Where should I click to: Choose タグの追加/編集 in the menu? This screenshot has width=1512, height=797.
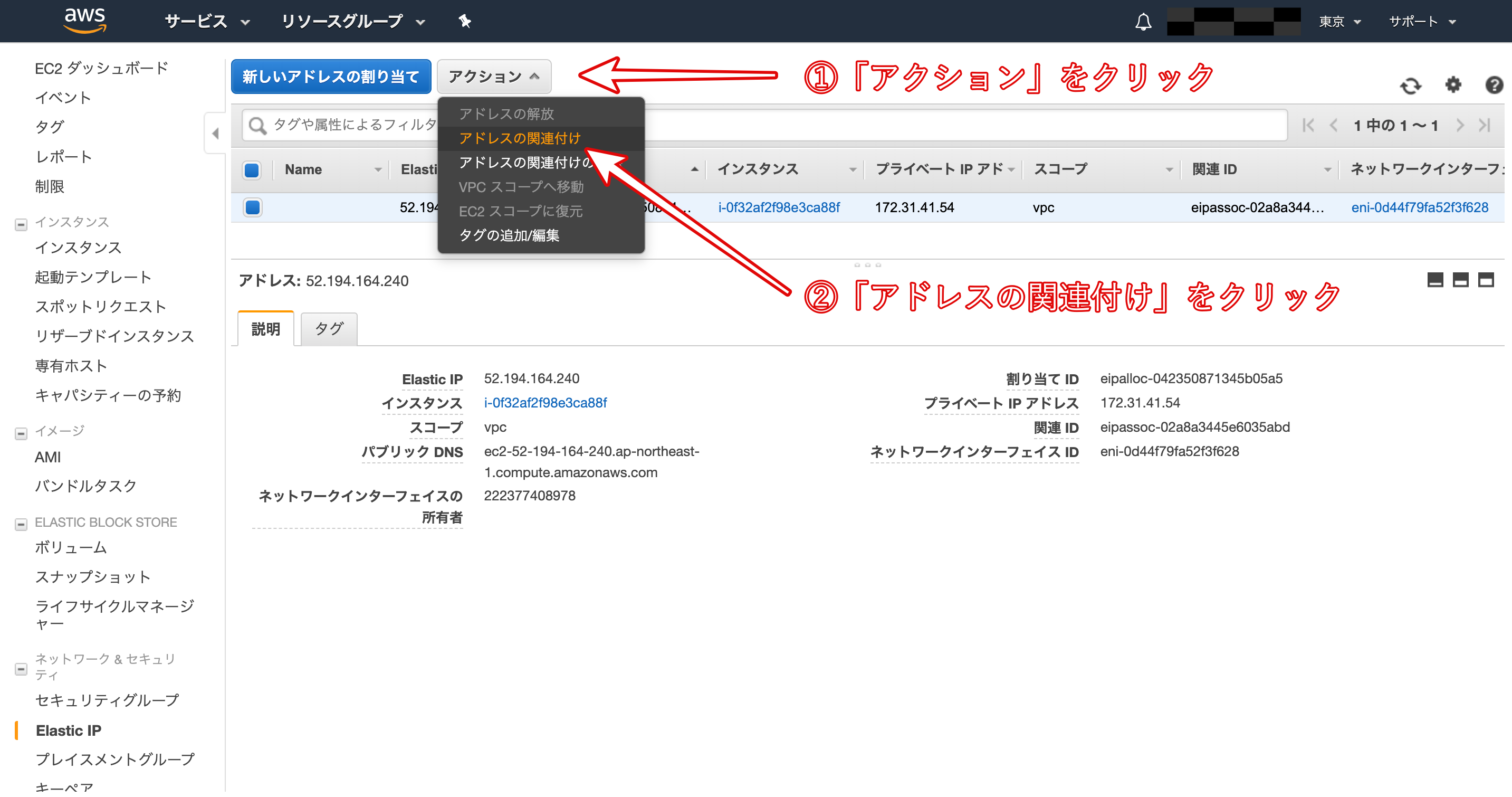click(x=509, y=235)
